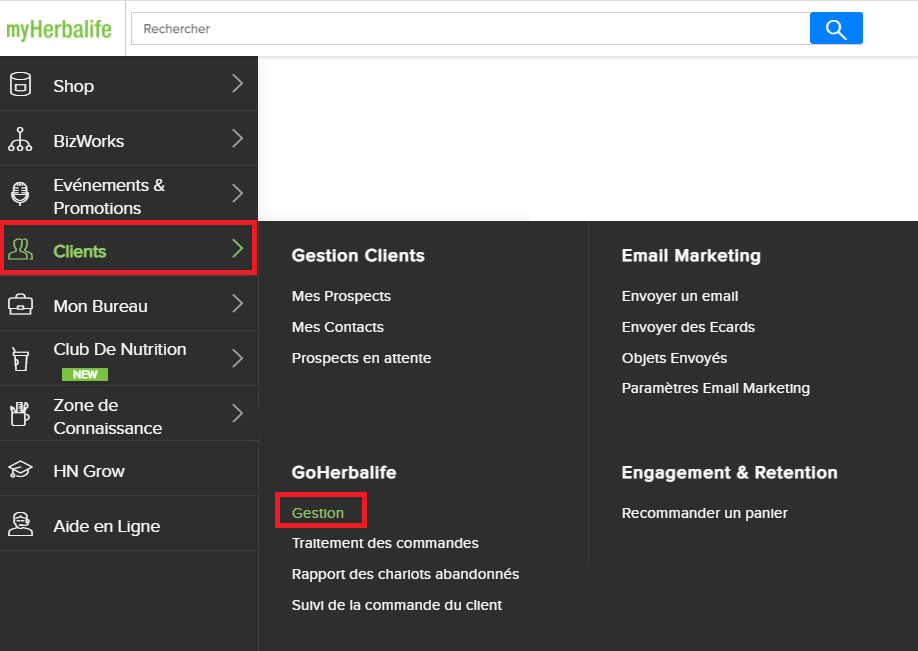
Task: Click the Zone de Connaissance pencil-cup icon
Action: 20,413
